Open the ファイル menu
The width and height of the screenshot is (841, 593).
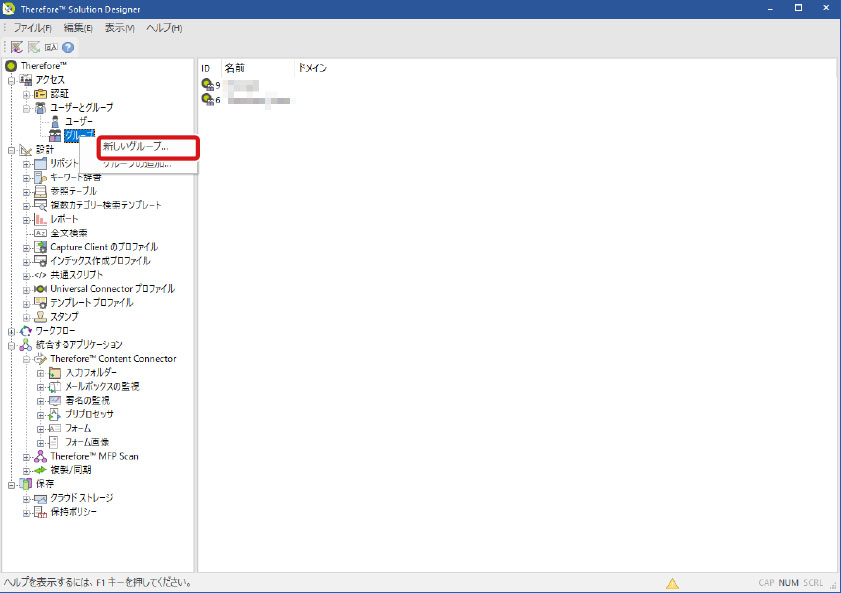point(33,27)
